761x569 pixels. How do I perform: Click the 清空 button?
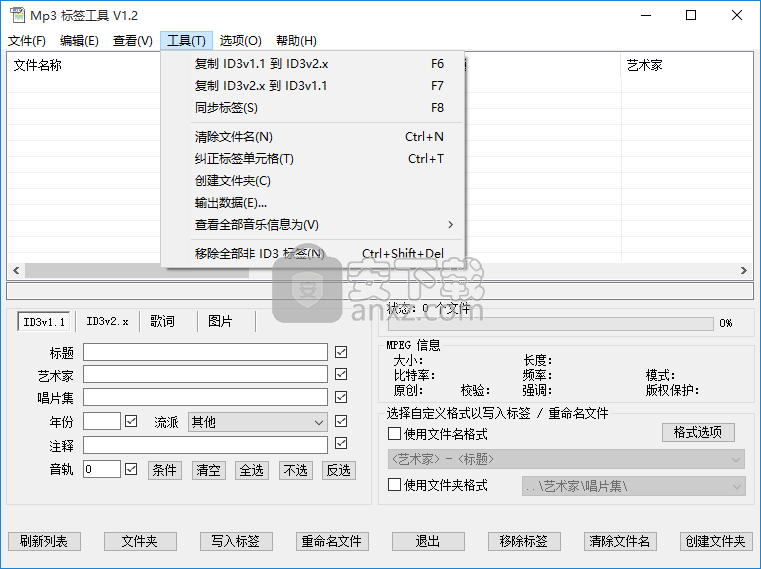208,470
